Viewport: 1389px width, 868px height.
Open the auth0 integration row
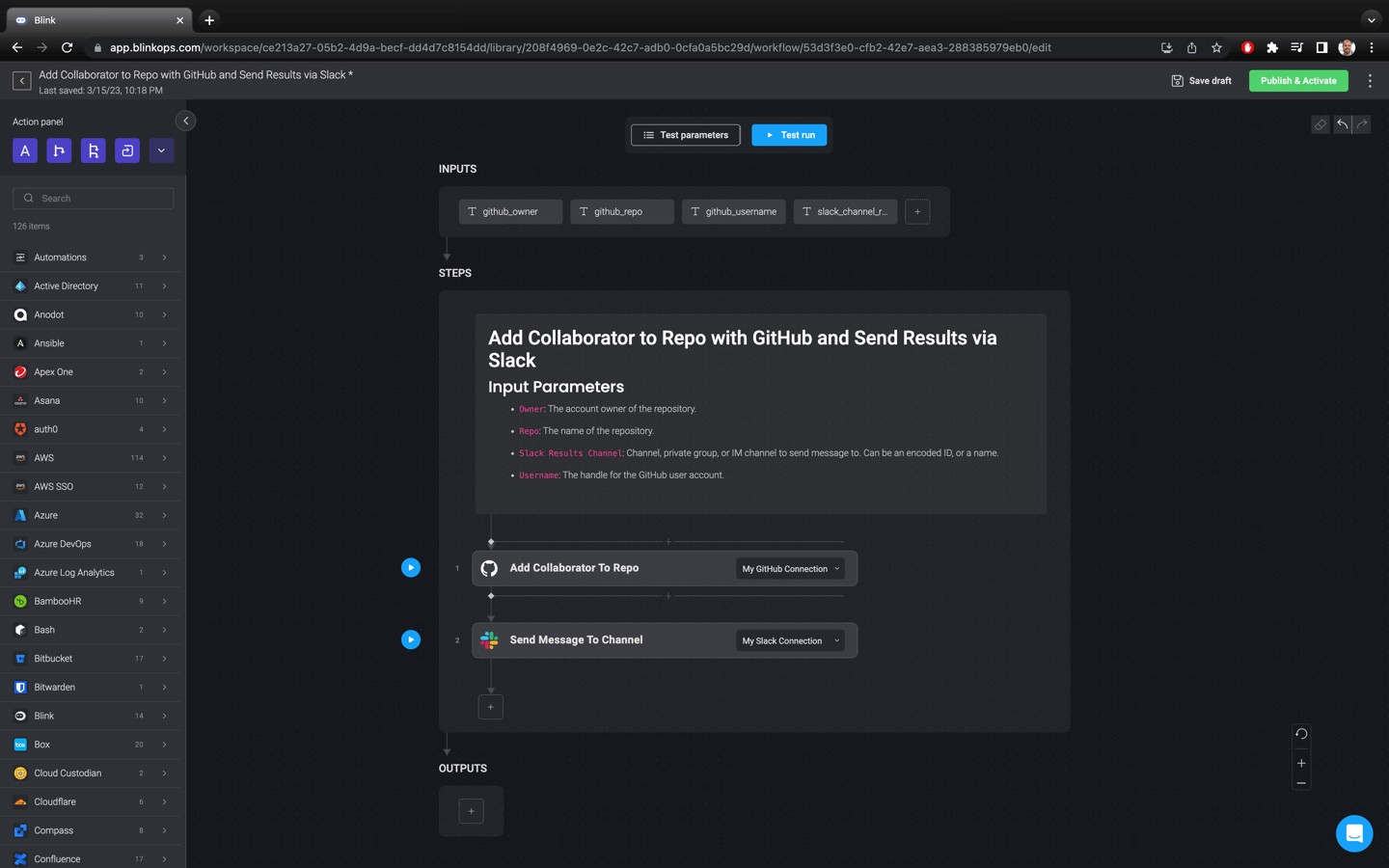pyautogui.click(x=93, y=429)
